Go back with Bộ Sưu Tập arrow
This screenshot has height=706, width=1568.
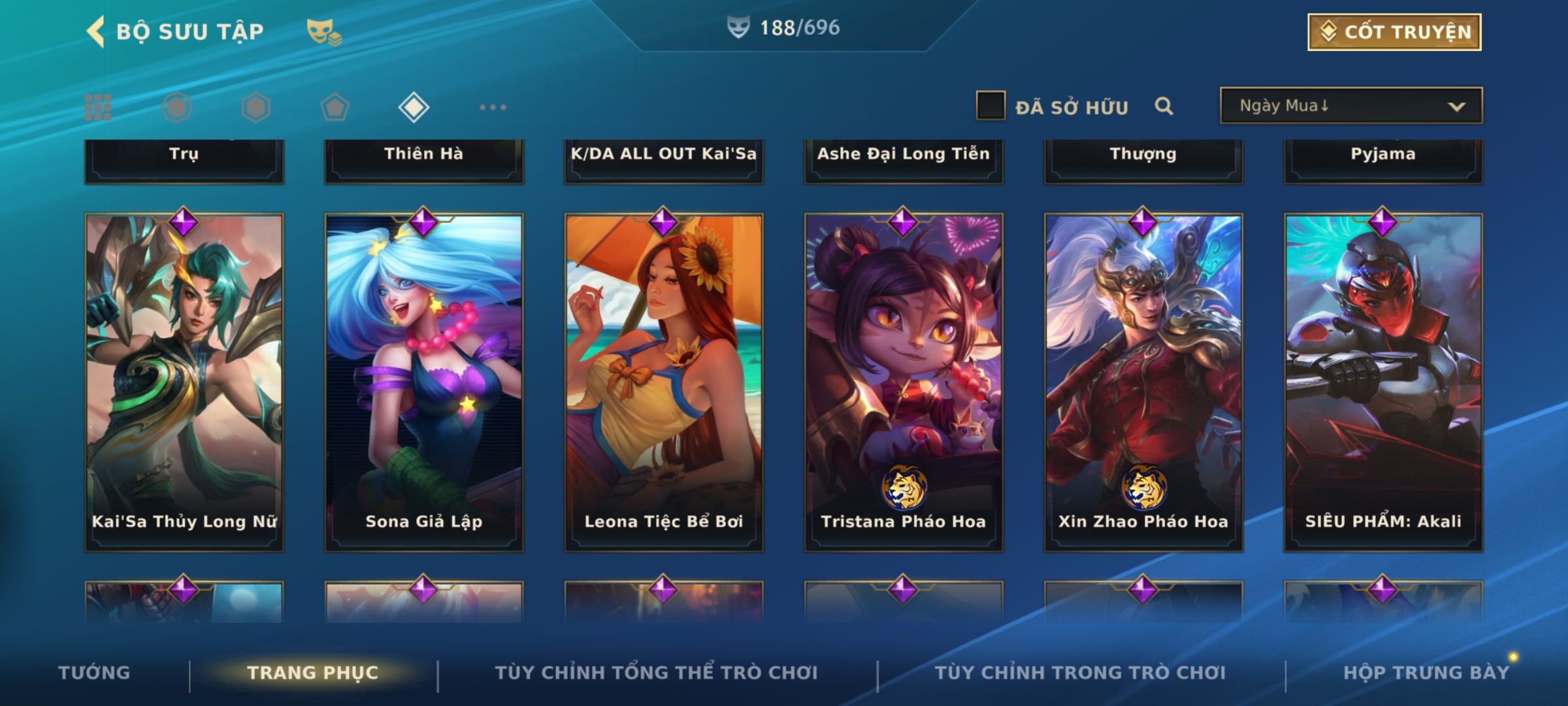pyautogui.click(x=95, y=32)
